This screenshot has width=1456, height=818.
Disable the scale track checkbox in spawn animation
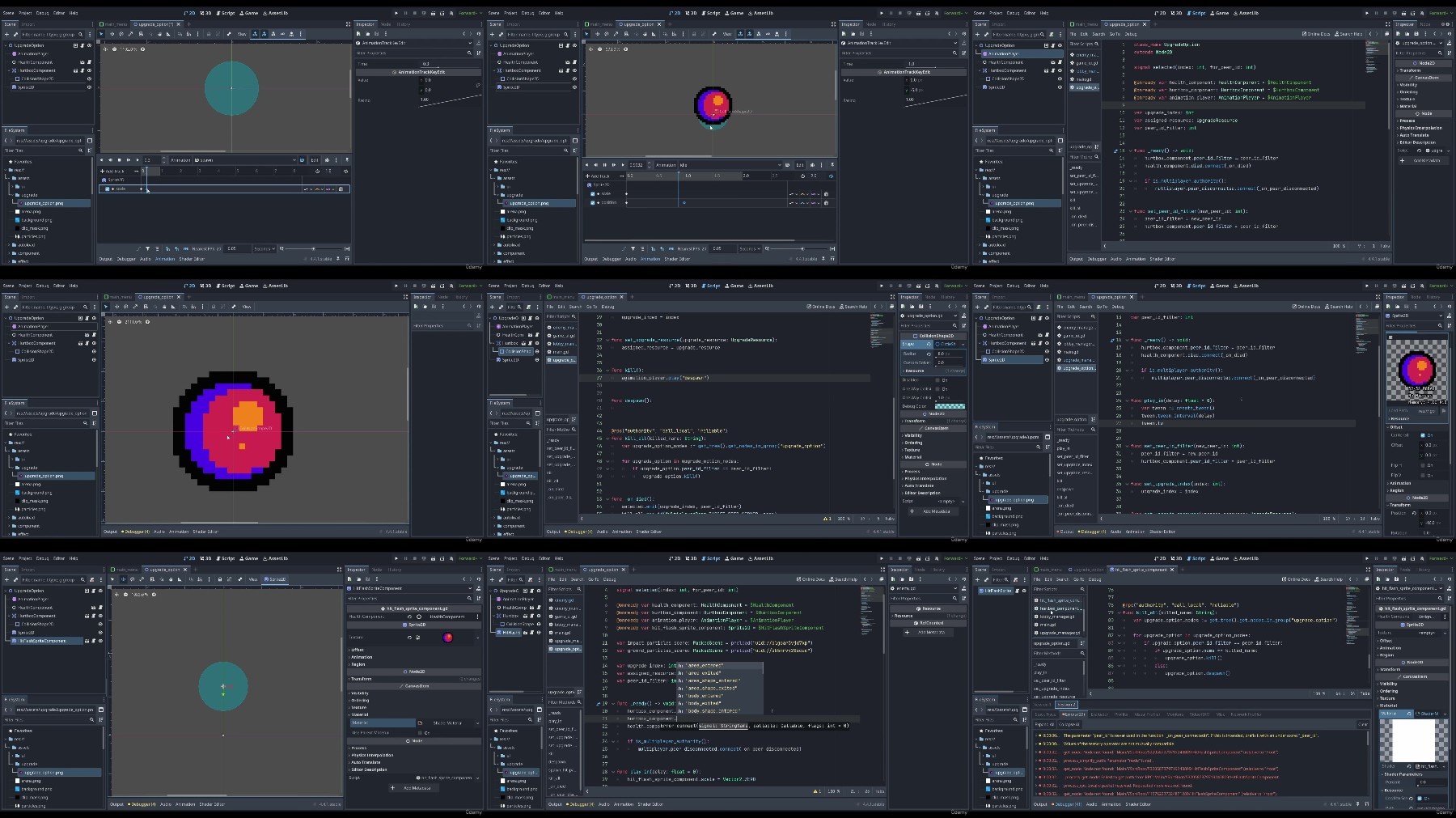click(x=107, y=189)
